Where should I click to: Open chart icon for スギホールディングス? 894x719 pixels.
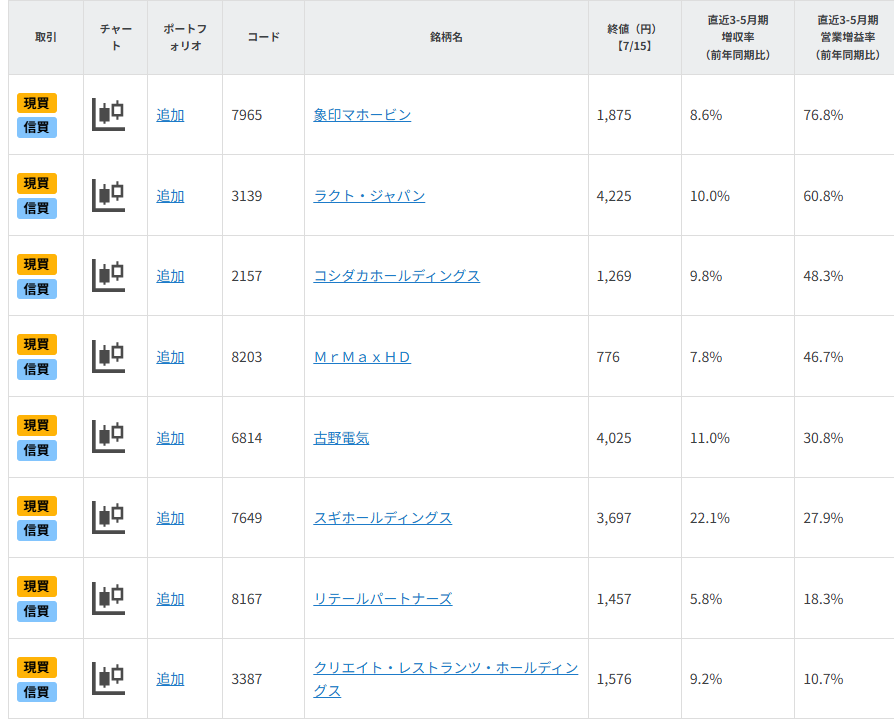[108, 517]
